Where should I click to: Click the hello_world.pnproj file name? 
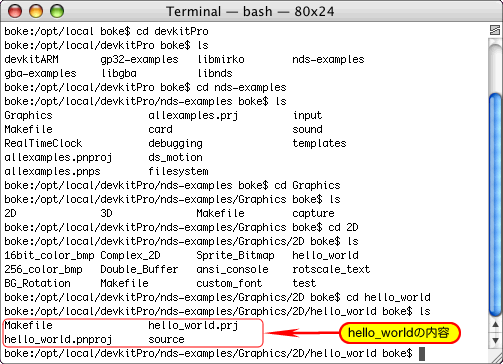[x=58, y=340]
